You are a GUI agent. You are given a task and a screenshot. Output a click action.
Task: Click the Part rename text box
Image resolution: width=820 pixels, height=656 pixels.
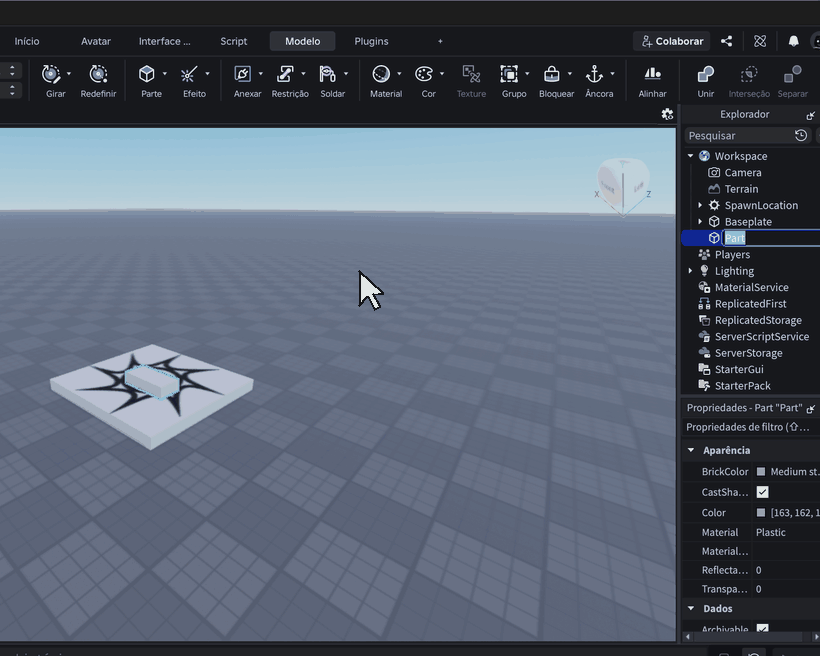[771, 238]
